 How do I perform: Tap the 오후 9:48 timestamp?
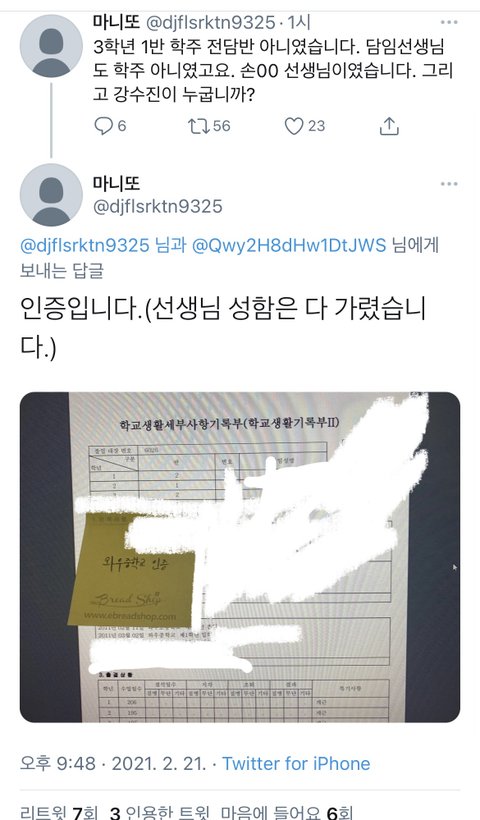click(x=58, y=764)
